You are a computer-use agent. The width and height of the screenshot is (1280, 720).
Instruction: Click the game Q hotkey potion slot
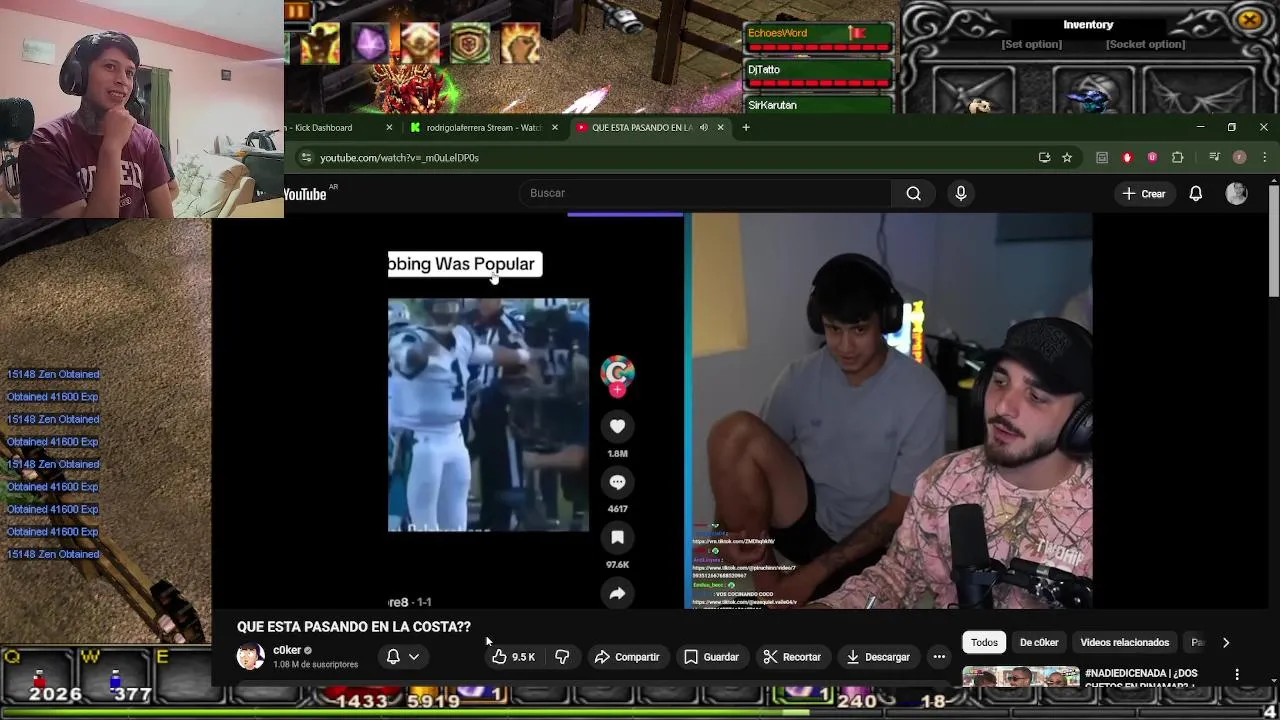click(38, 677)
